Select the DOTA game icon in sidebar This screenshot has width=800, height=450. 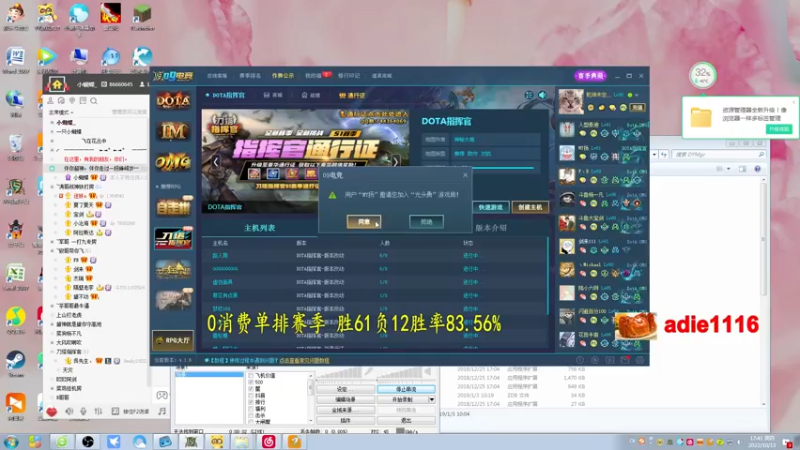click(x=173, y=101)
